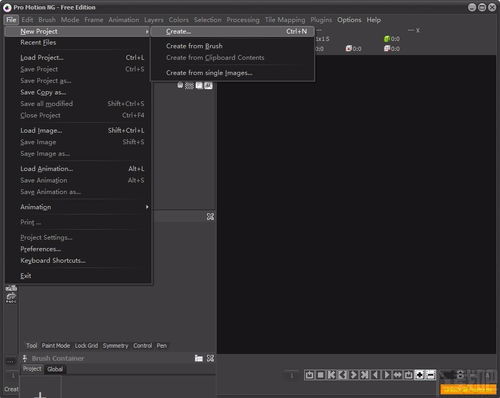The image size is (500, 398).
Task: Select Create from Brush
Action: click(232, 46)
